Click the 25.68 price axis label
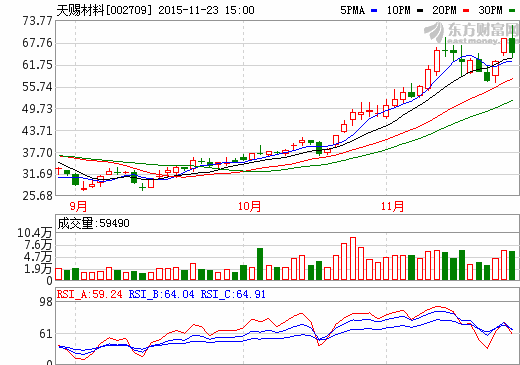The image size is (520, 365). pyautogui.click(x=37, y=196)
